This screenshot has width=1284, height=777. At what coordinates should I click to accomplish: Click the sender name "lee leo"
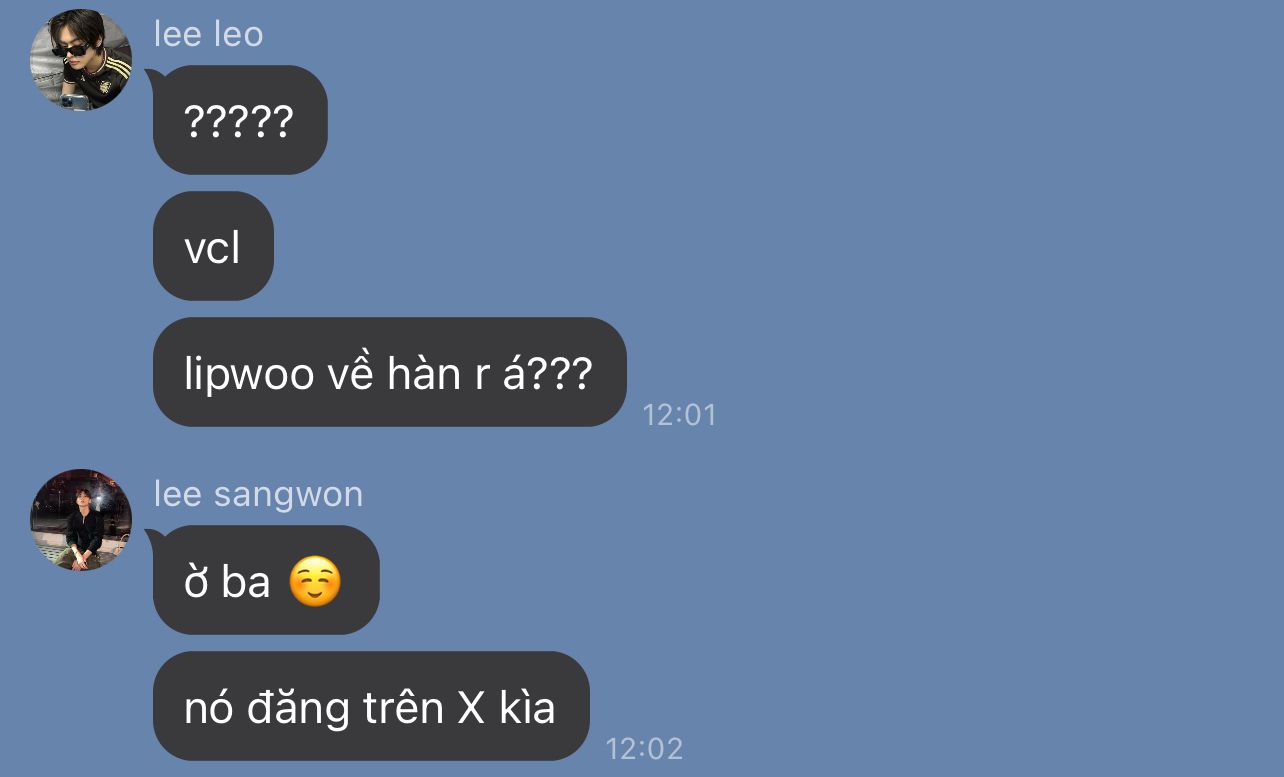(x=208, y=34)
